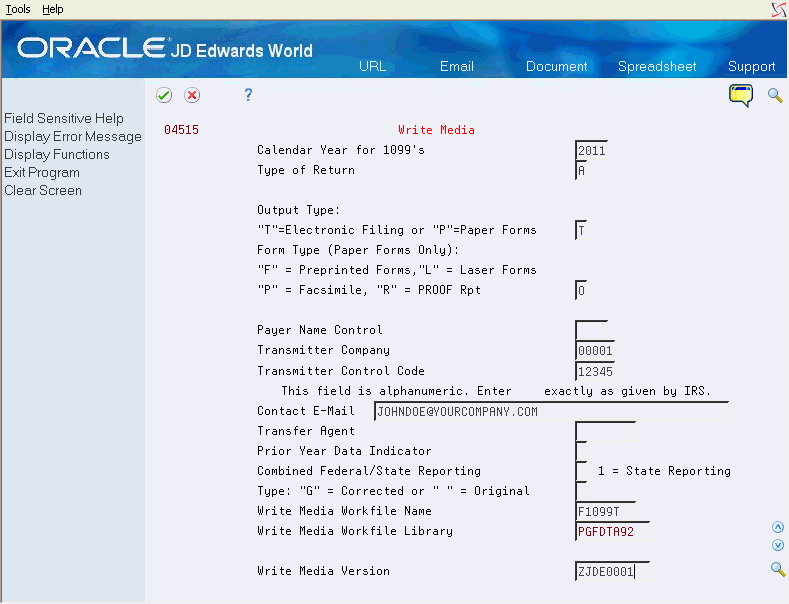Open the blue question mark help icon
789x604 pixels.
[248, 95]
